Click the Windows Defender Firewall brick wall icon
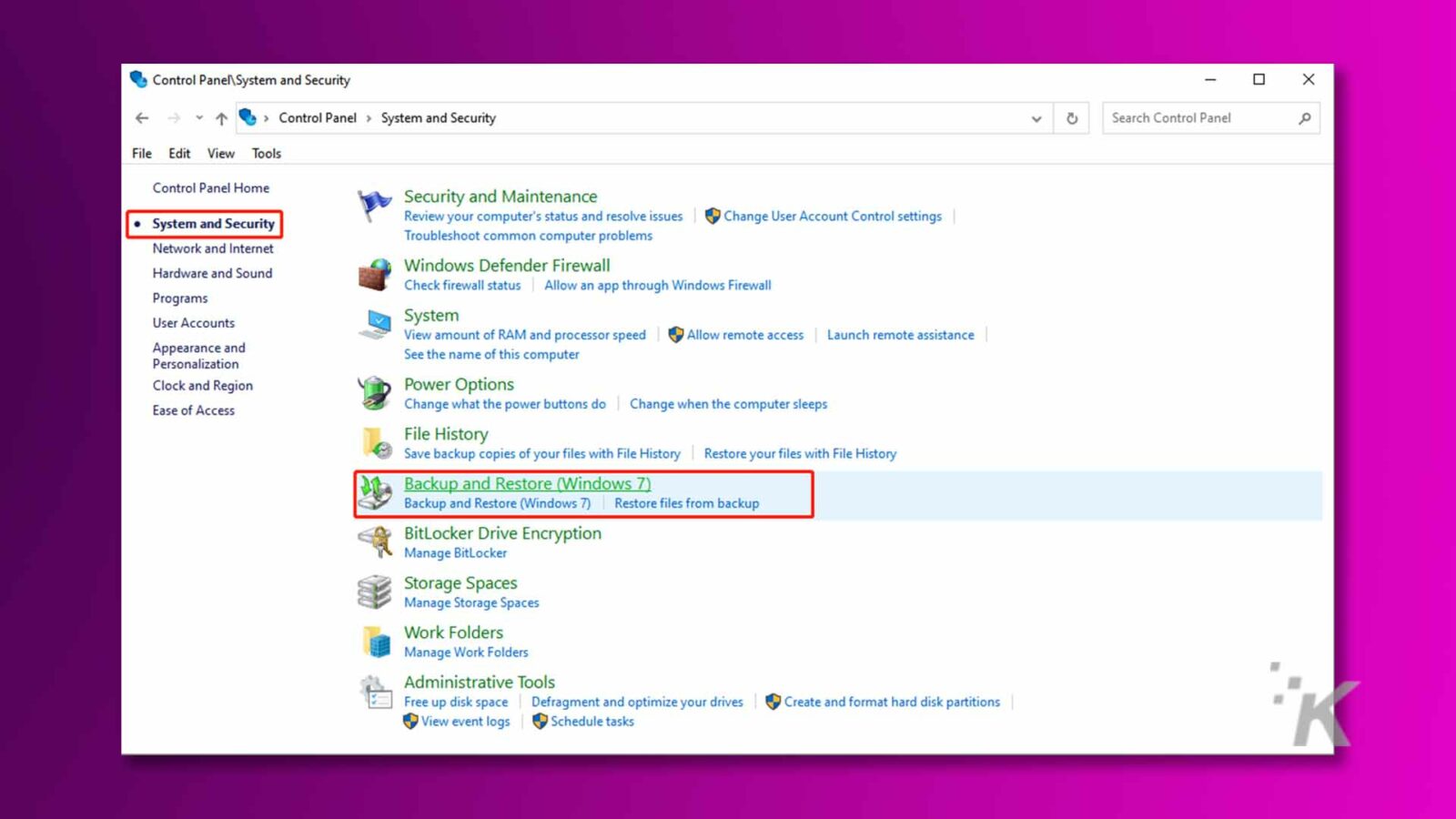 (x=374, y=275)
